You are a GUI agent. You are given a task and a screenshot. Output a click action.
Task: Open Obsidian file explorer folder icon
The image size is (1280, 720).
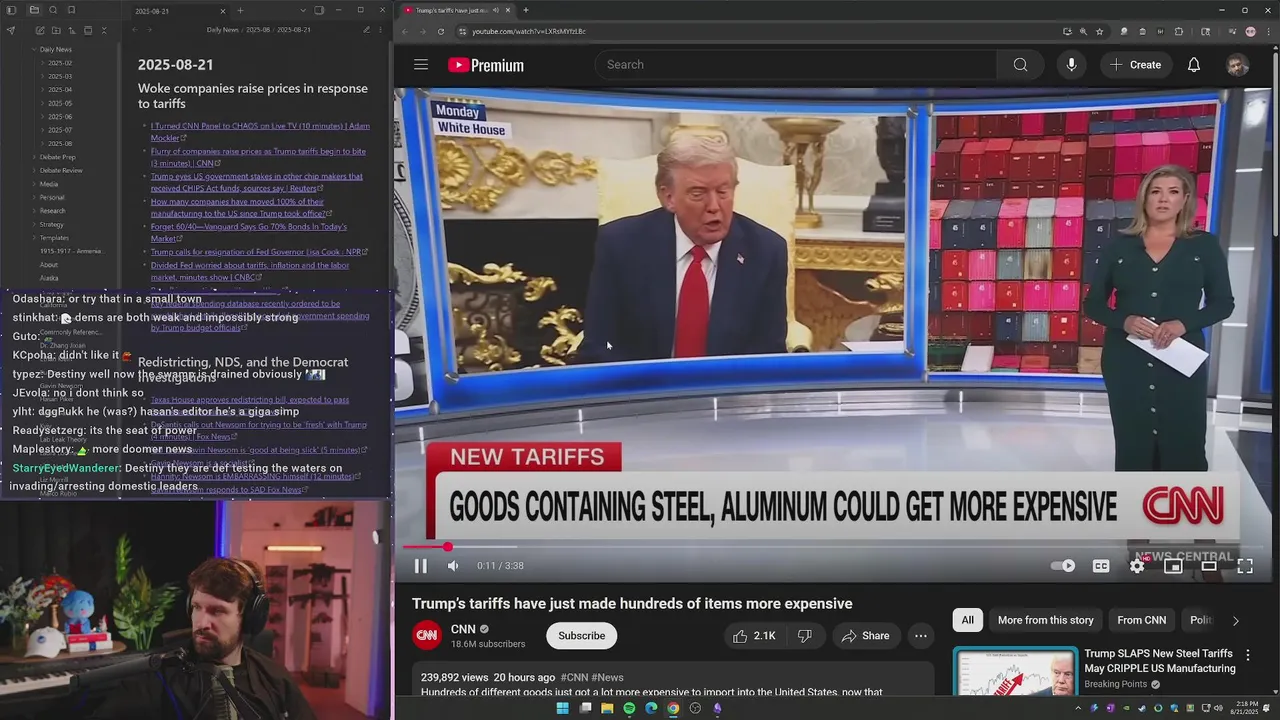[34, 10]
